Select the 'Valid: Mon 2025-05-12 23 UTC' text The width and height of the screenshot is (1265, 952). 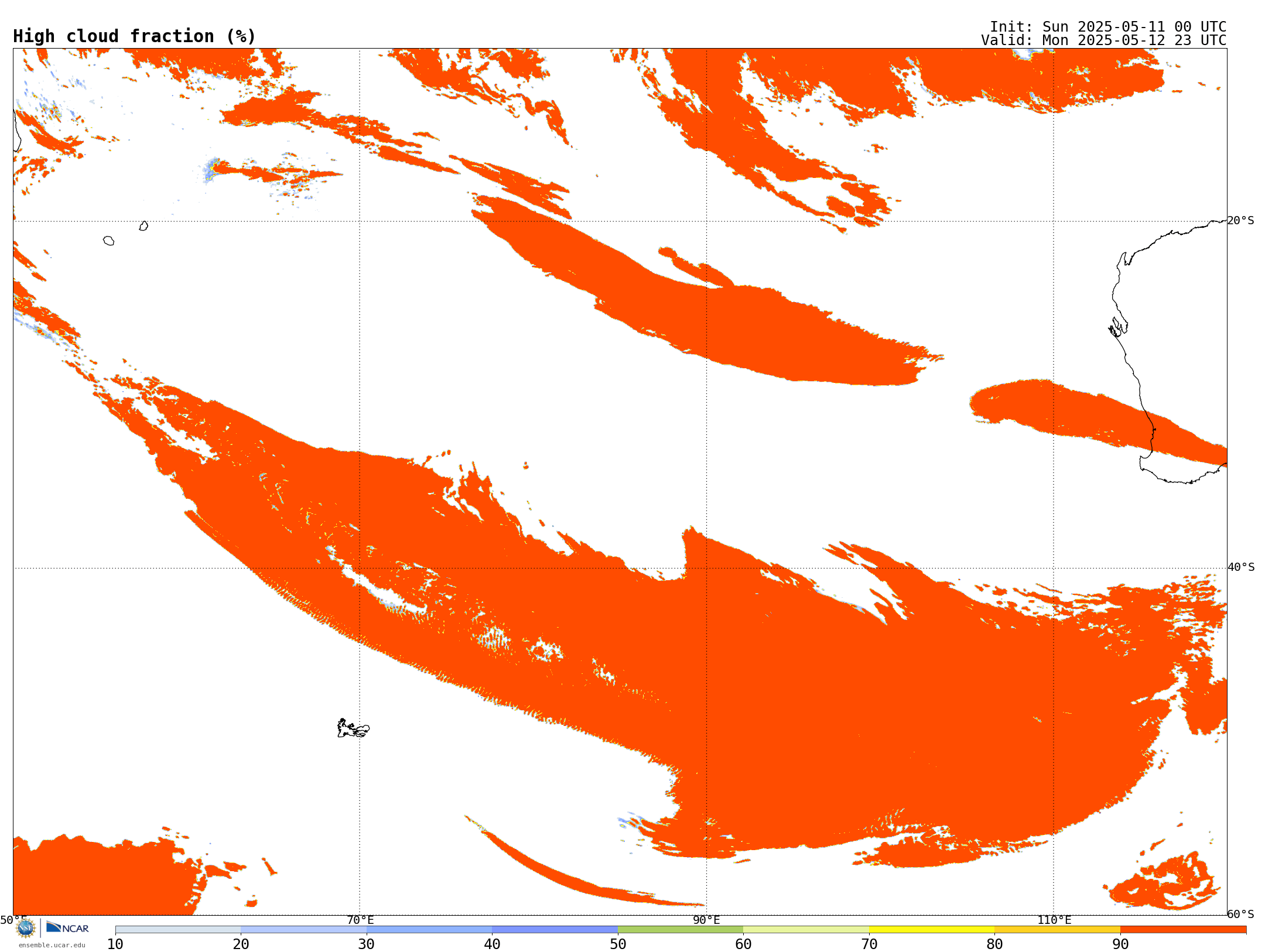[1103, 40]
